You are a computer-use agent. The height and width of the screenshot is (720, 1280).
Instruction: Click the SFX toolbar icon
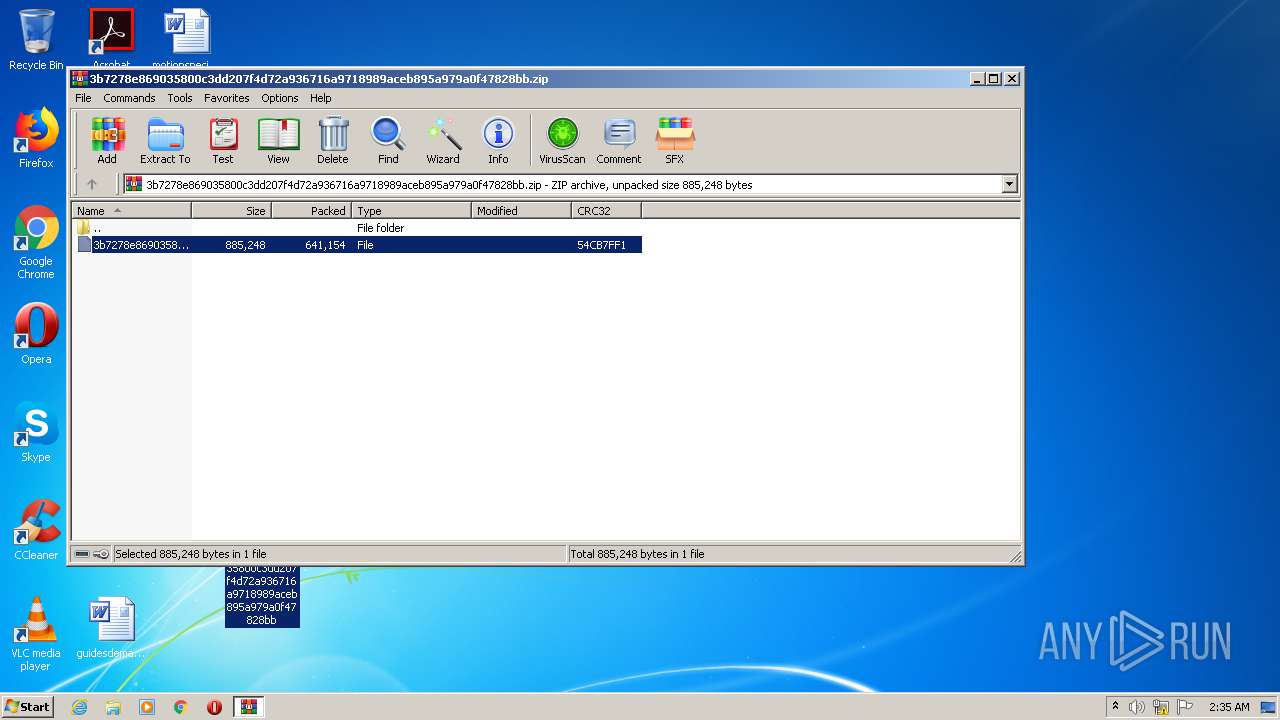[675, 140]
